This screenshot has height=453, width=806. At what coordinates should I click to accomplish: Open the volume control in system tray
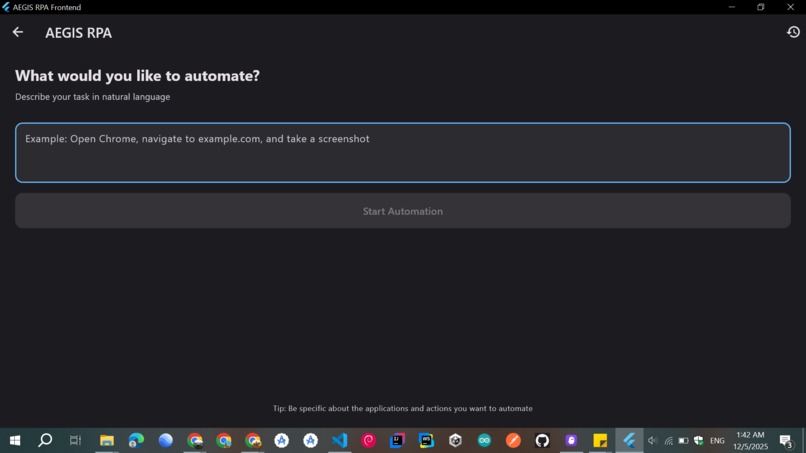click(653, 441)
